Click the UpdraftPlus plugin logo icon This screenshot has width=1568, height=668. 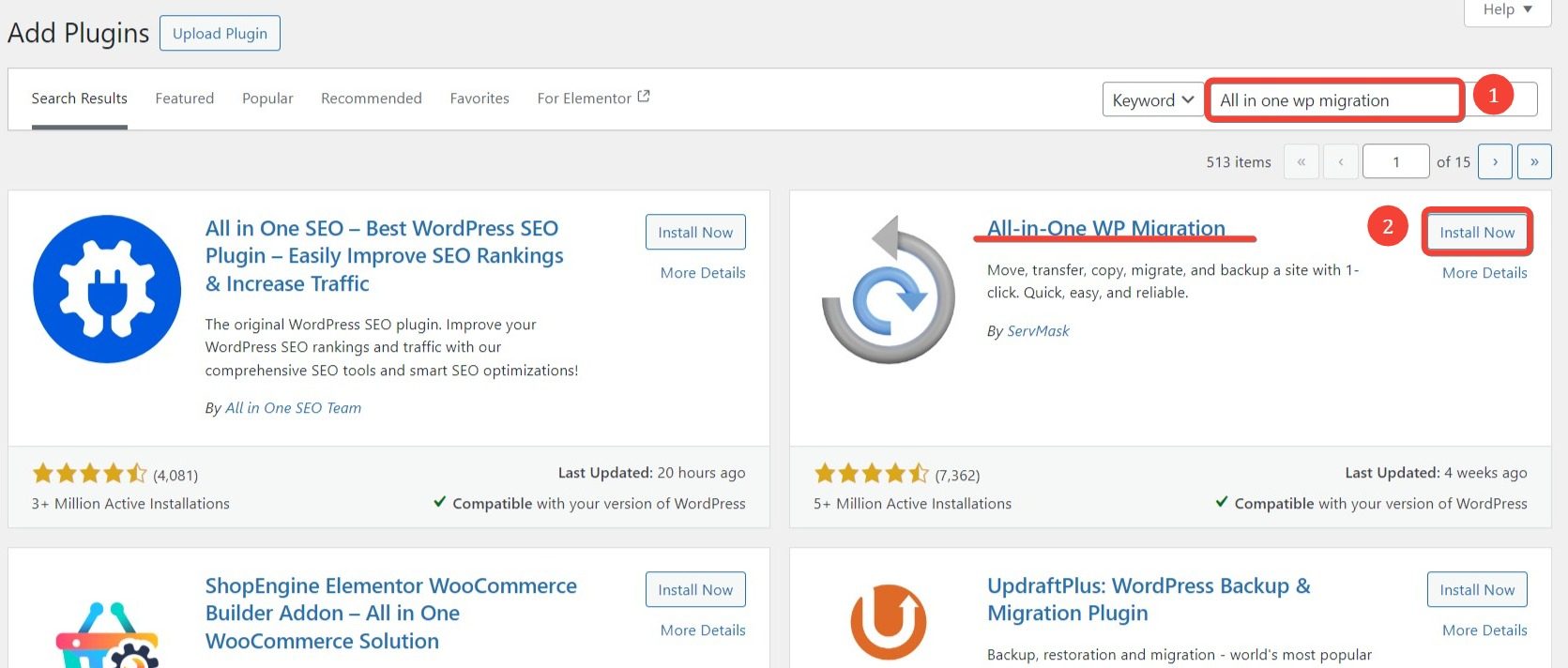click(x=889, y=623)
